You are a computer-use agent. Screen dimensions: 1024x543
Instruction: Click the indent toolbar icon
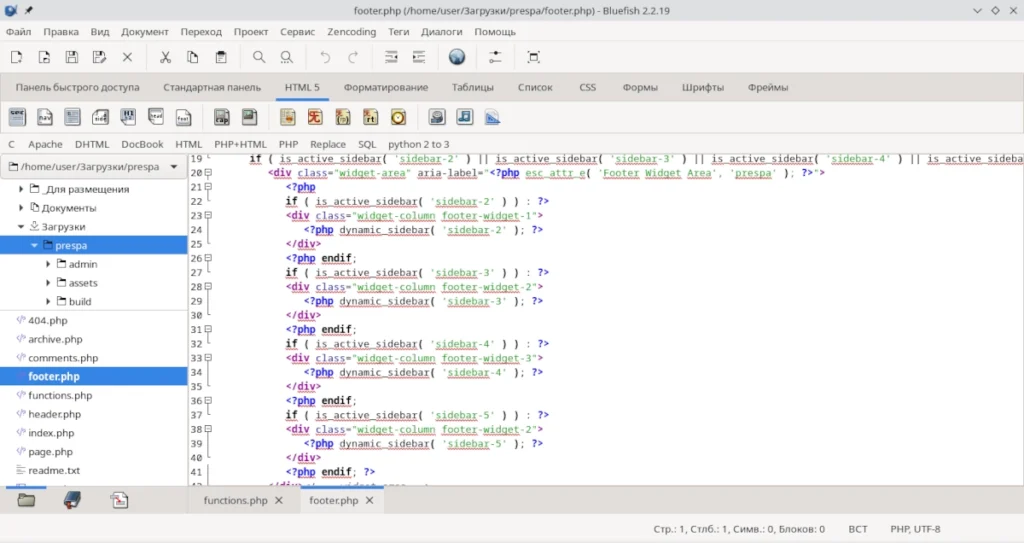pos(419,58)
